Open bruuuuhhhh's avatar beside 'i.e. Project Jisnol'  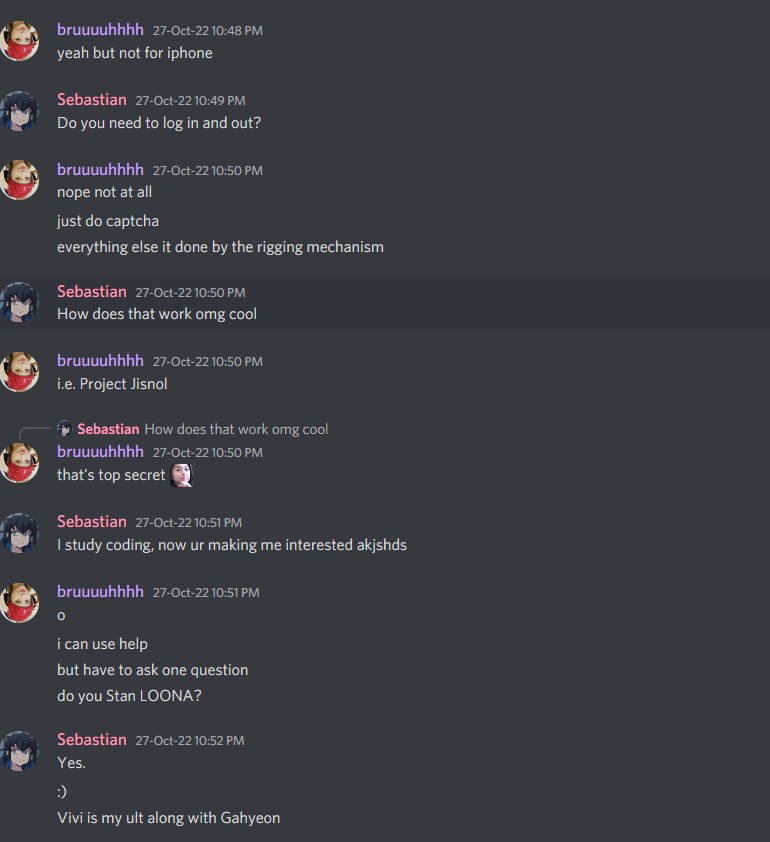[x=19, y=372]
